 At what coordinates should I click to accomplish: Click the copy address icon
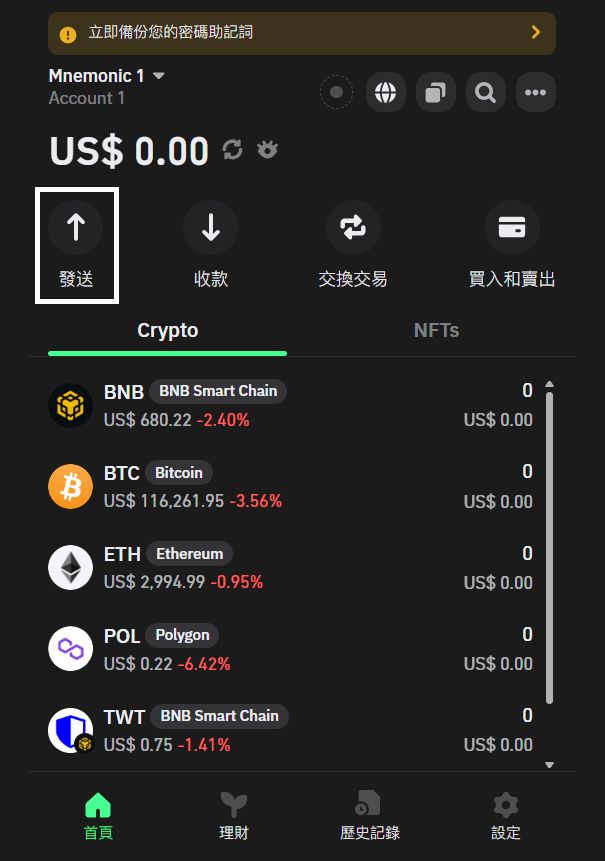(x=435, y=92)
